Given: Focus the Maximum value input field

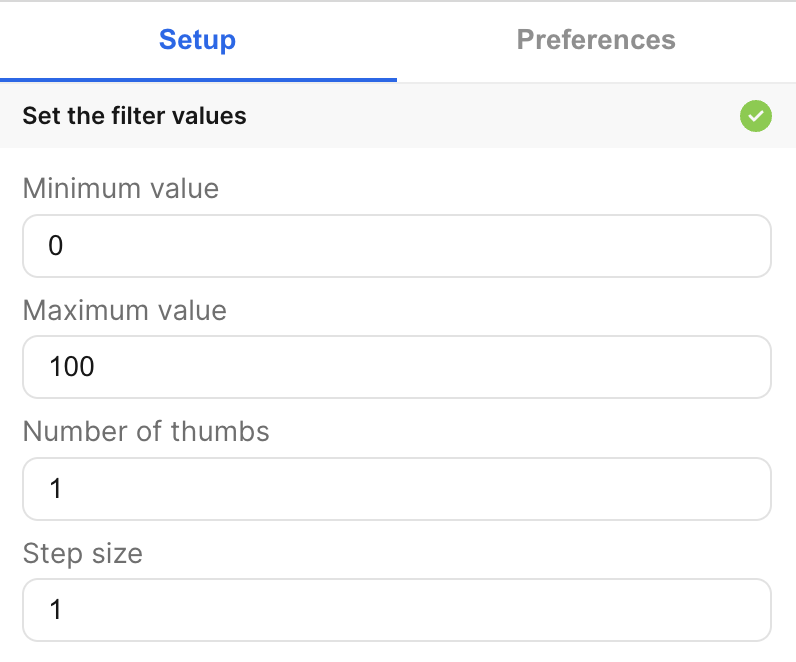Looking at the screenshot, I should click(x=397, y=367).
